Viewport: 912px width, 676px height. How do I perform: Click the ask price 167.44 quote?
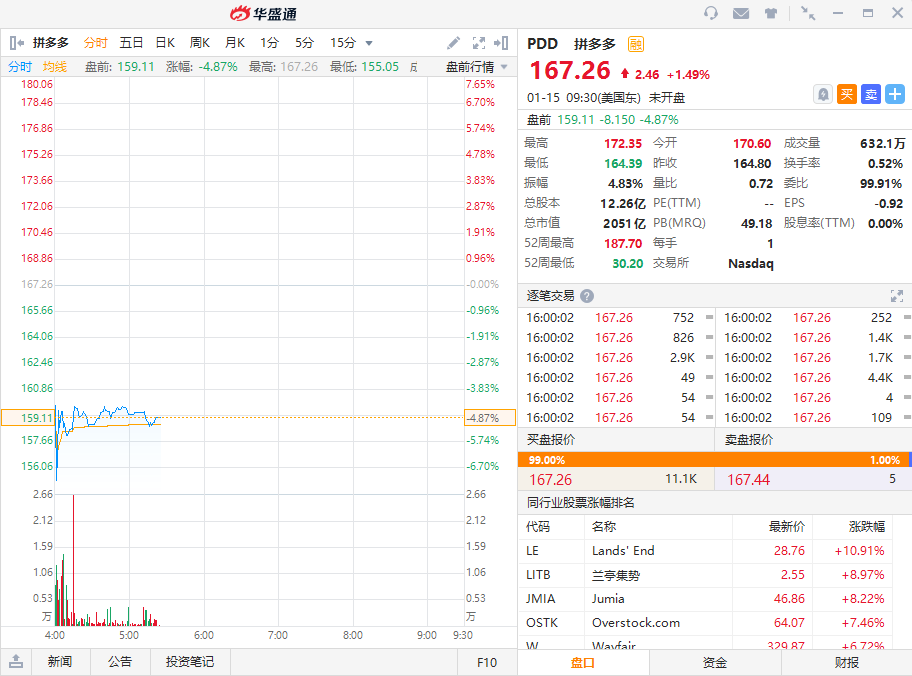click(x=749, y=480)
